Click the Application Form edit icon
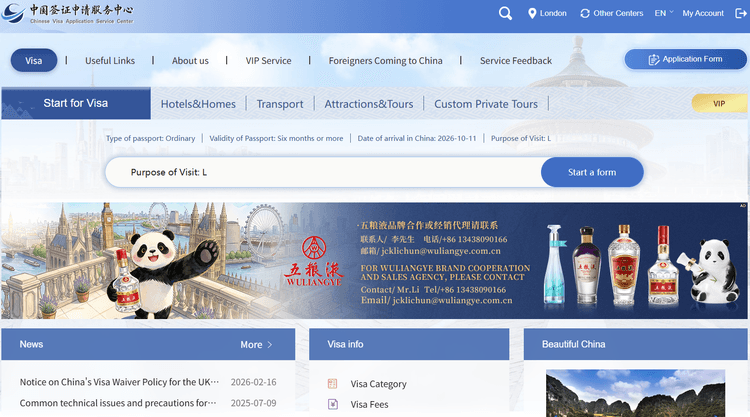The height and width of the screenshot is (417, 750). point(653,60)
